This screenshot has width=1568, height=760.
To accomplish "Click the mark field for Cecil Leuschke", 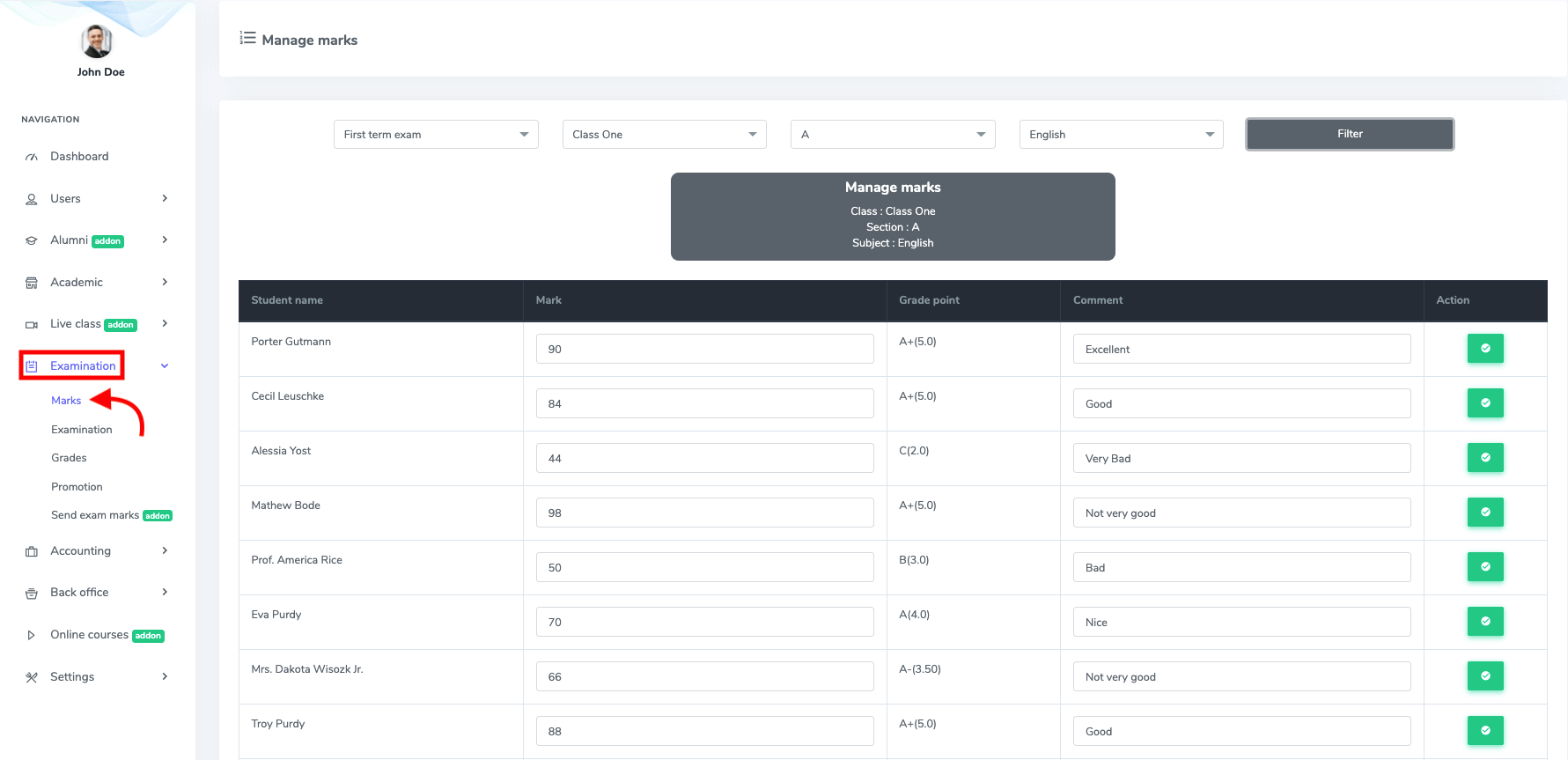I will (704, 403).
